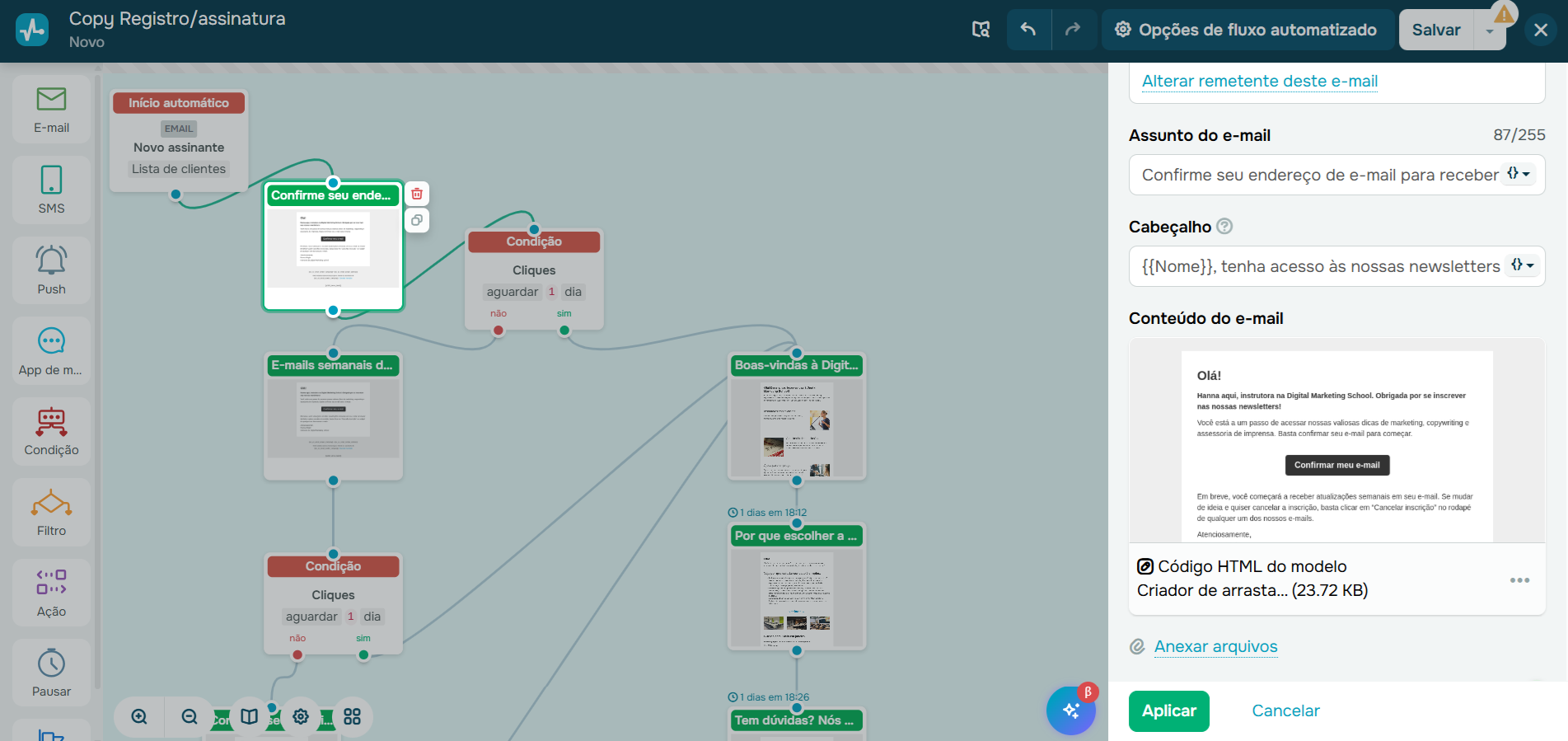Screen dimensions: 1568x741
Task: Select the Condição block in sidebar
Action: tap(51, 432)
